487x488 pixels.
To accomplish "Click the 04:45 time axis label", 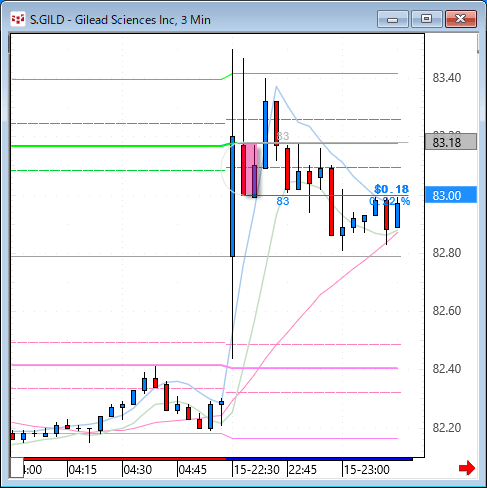I will pos(193,470).
